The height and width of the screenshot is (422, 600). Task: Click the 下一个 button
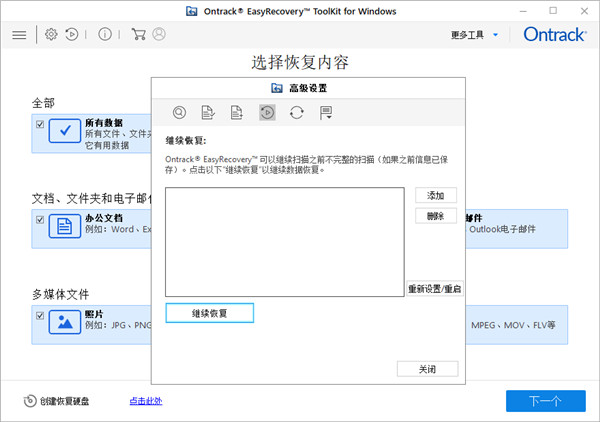pyautogui.click(x=546, y=401)
